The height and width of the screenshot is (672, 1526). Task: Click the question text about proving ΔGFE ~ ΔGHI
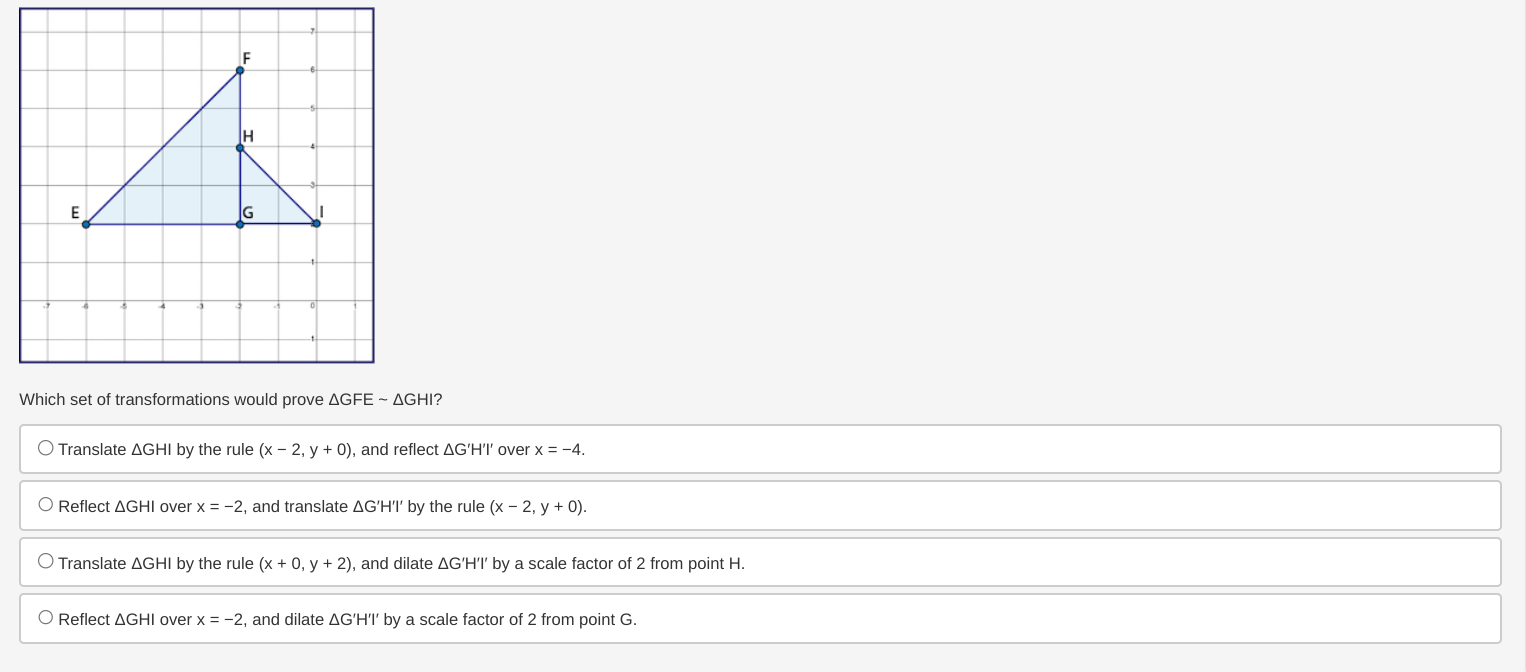230,399
